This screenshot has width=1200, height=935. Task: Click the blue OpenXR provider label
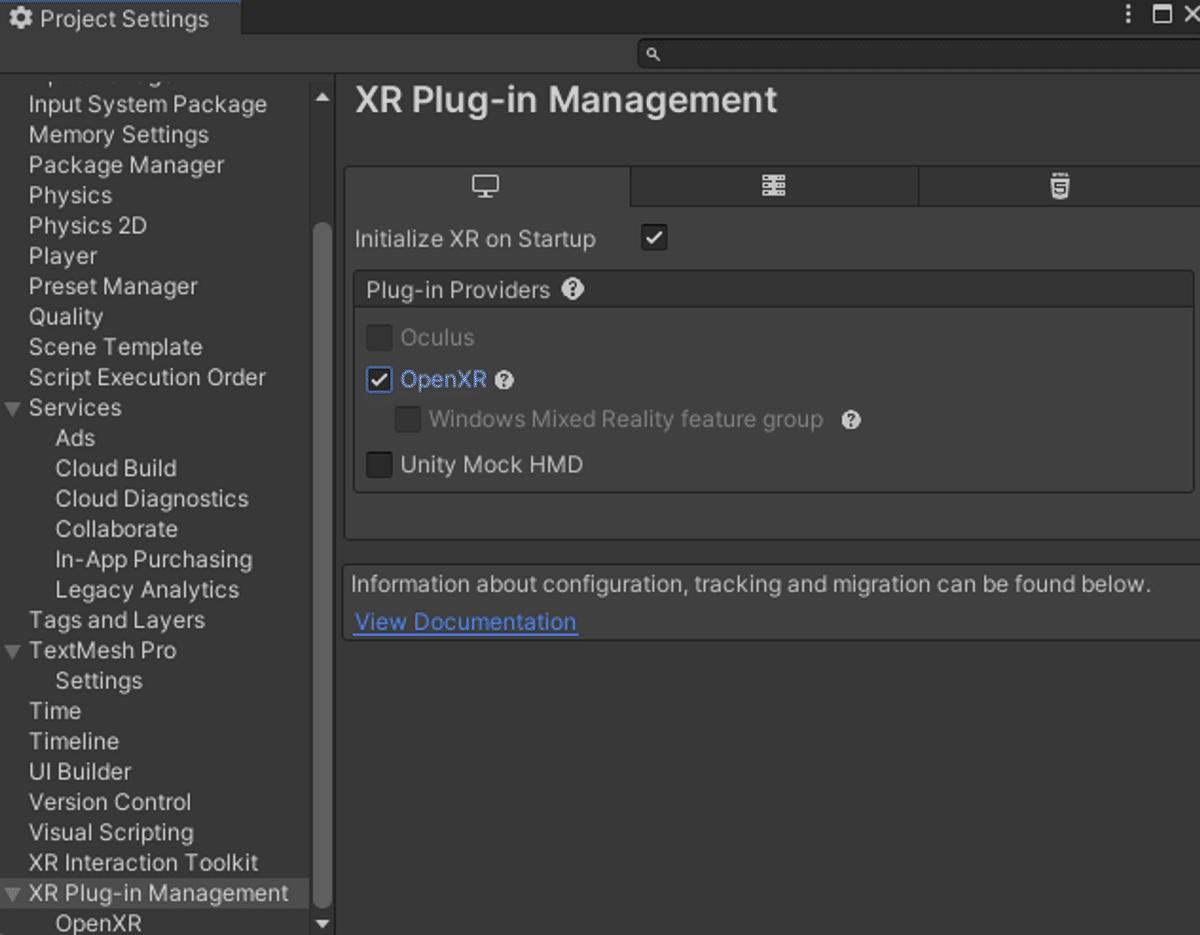(443, 380)
